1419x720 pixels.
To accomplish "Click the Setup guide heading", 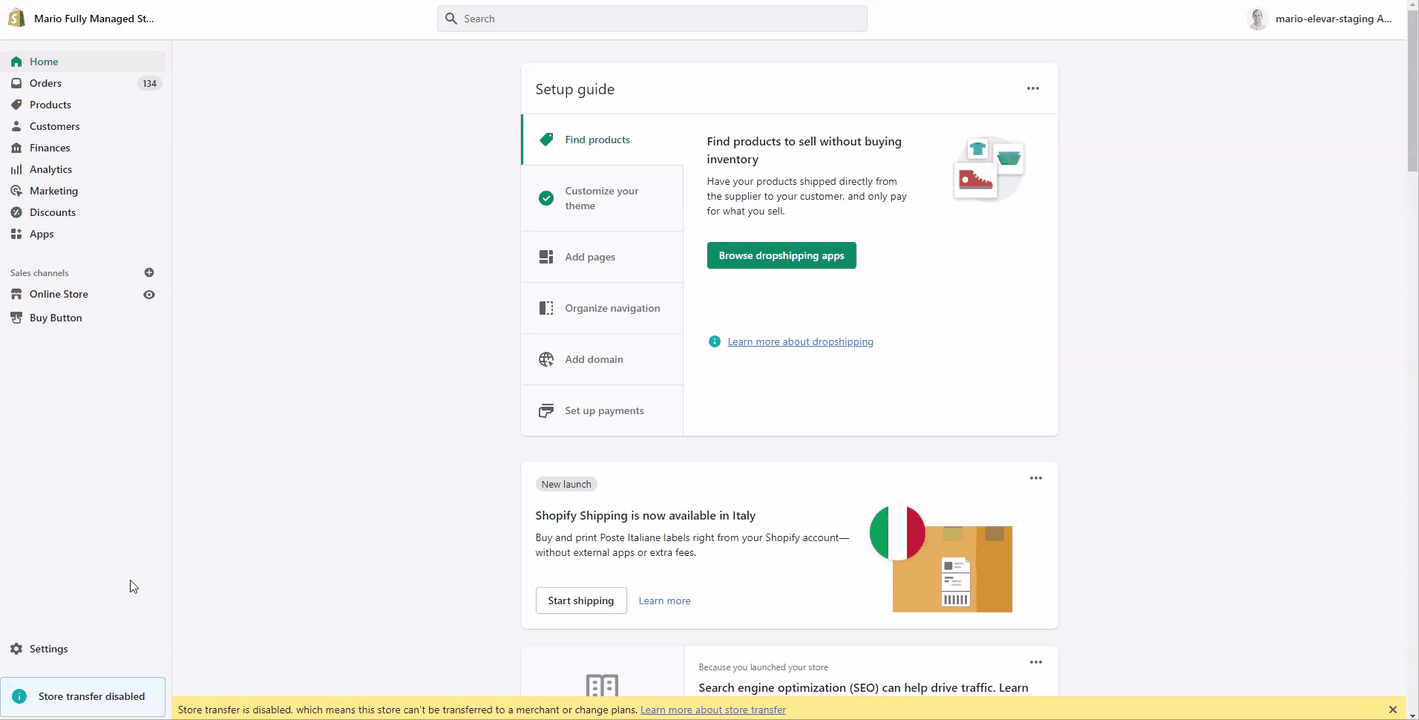I will (575, 89).
